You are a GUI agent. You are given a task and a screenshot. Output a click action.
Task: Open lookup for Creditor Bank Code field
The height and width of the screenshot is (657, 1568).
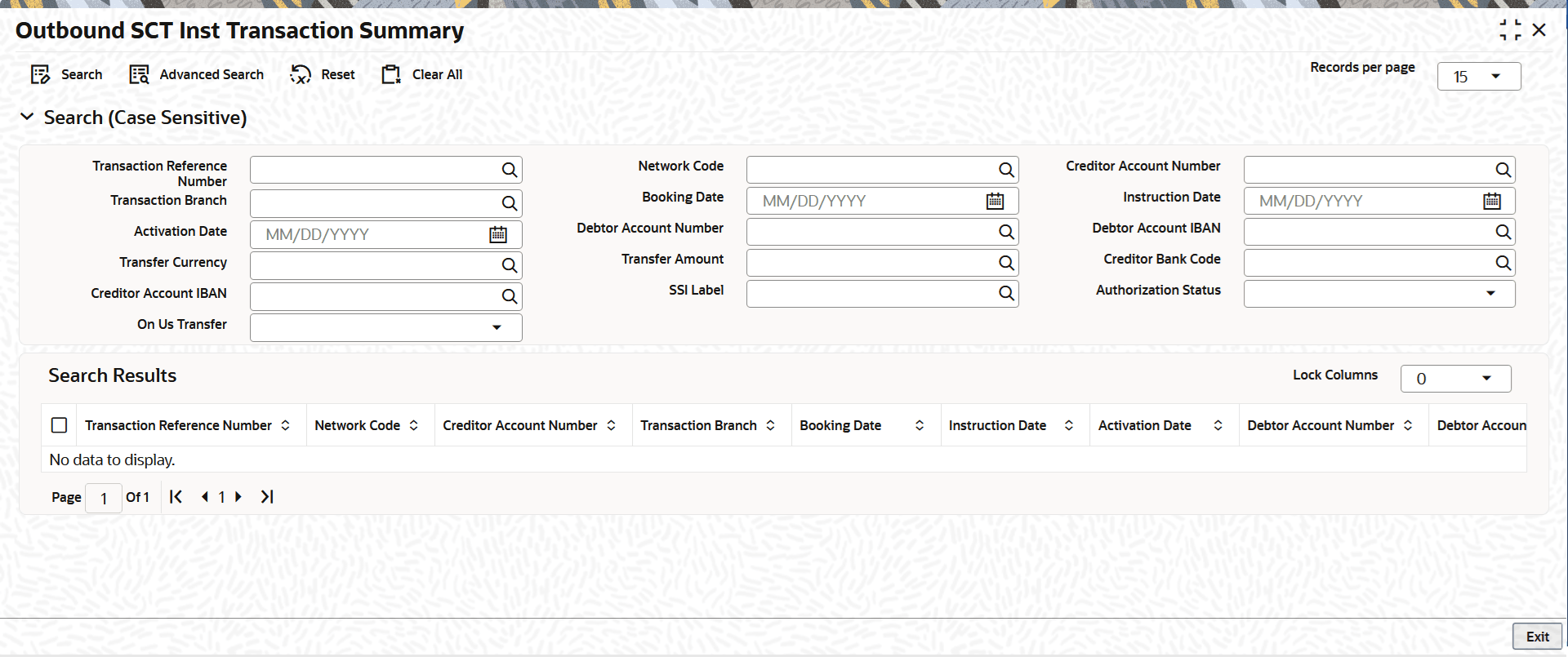tap(1503, 263)
